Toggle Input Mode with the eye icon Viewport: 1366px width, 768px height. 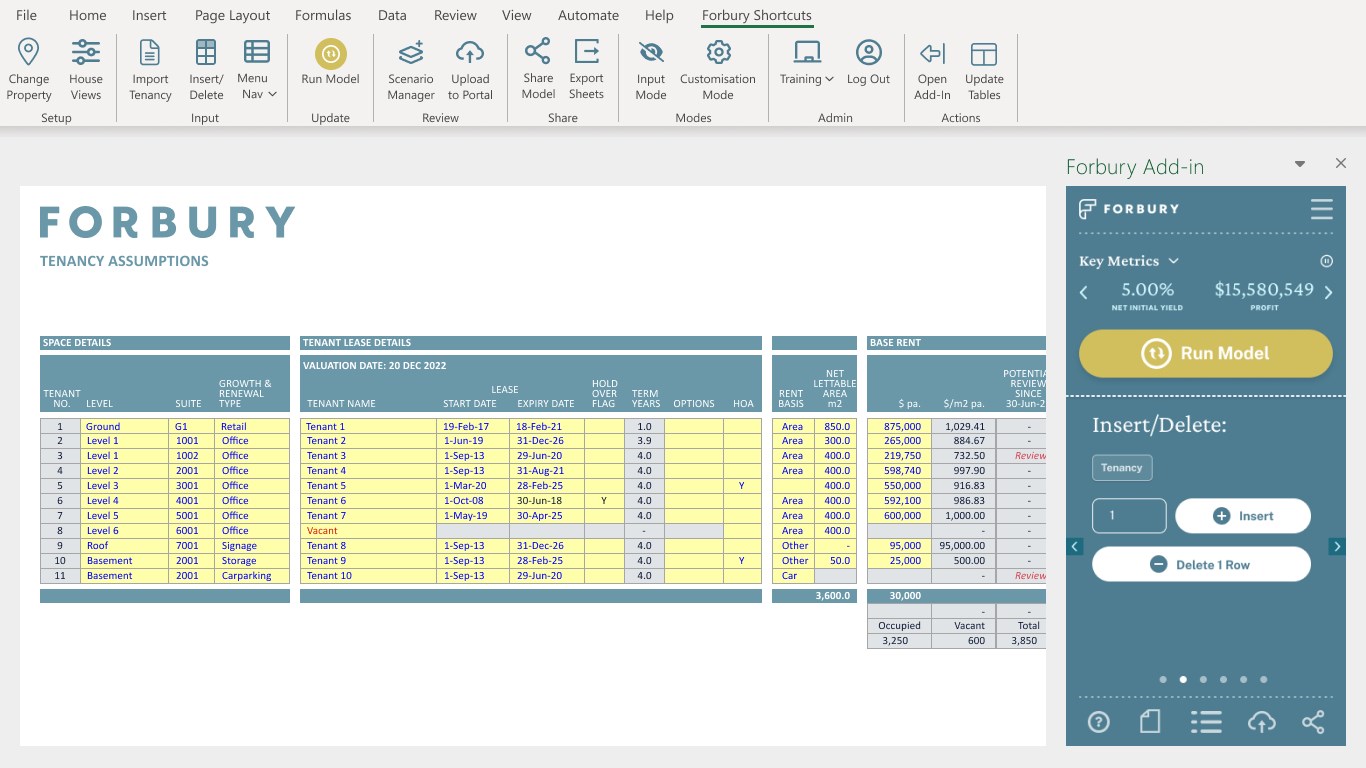[x=651, y=52]
